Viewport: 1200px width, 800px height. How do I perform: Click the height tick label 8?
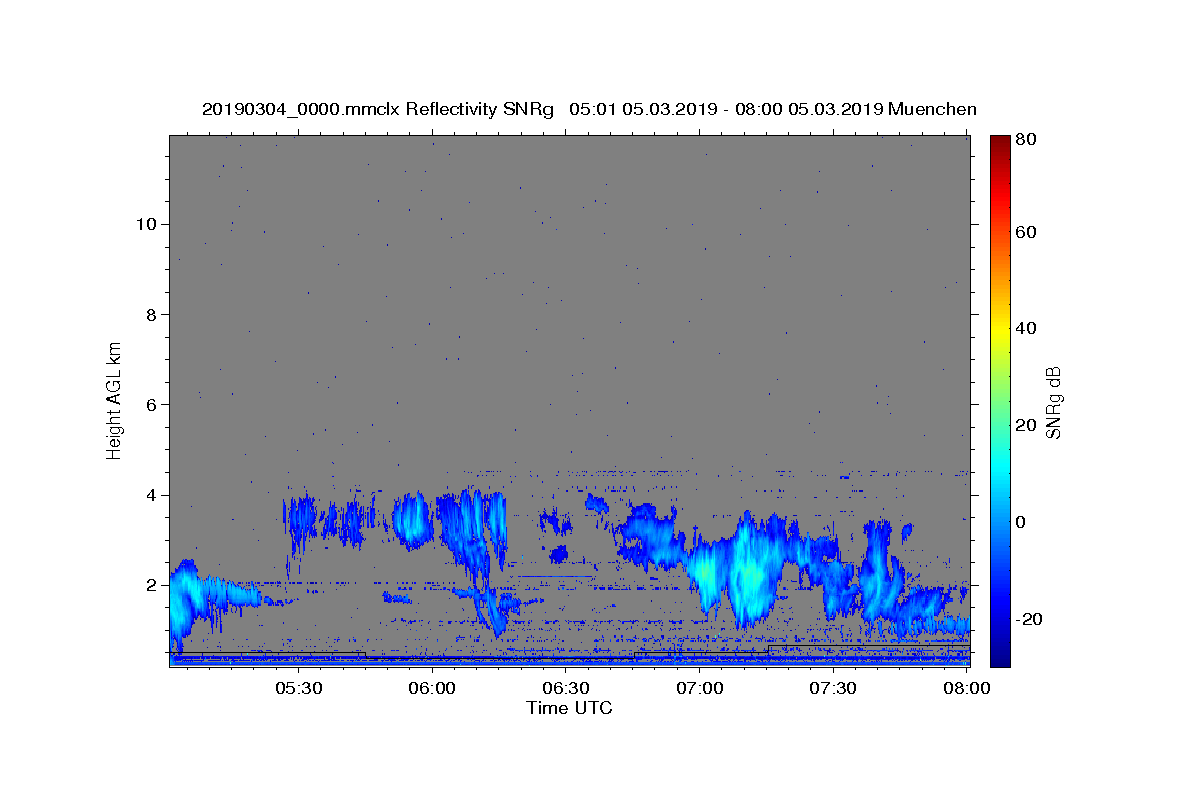[x=149, y=314]
